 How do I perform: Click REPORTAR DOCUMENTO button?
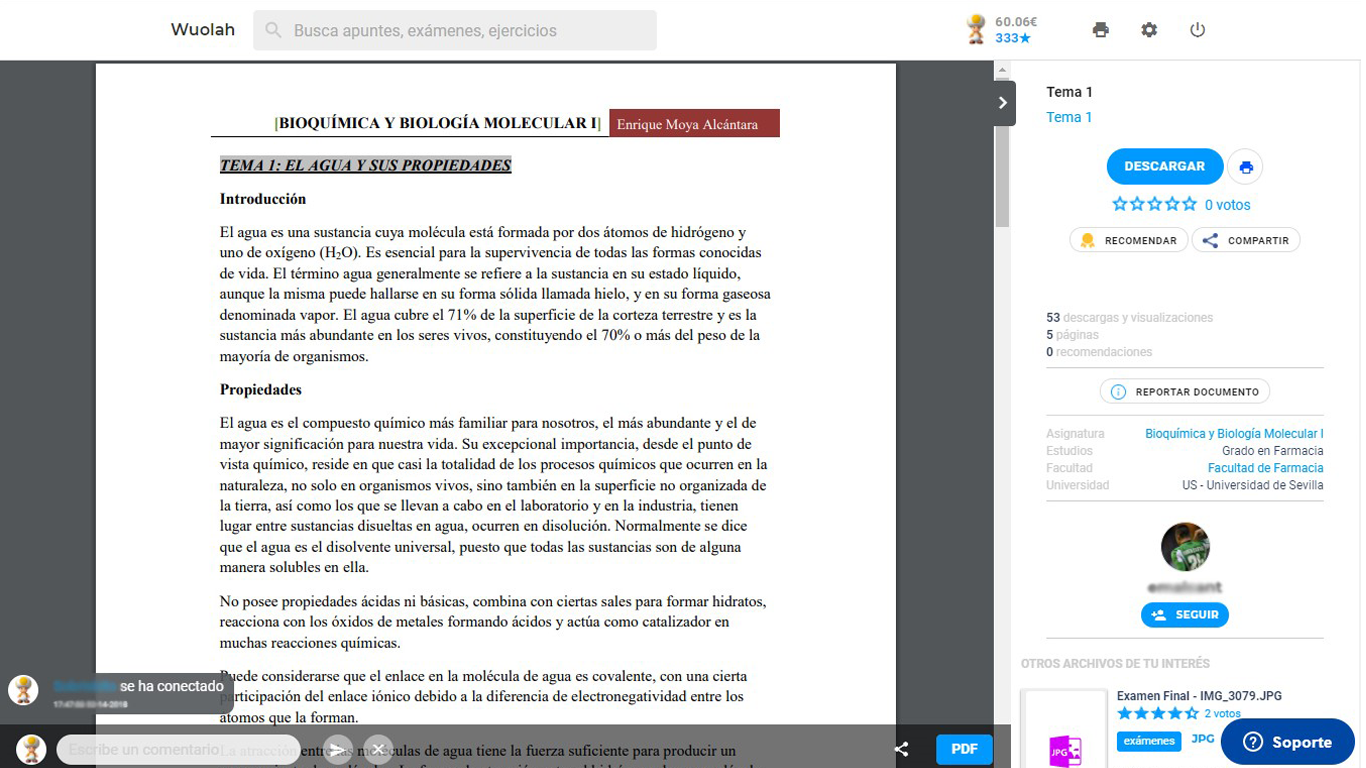pyautogui.click(x=1185, y=391)
